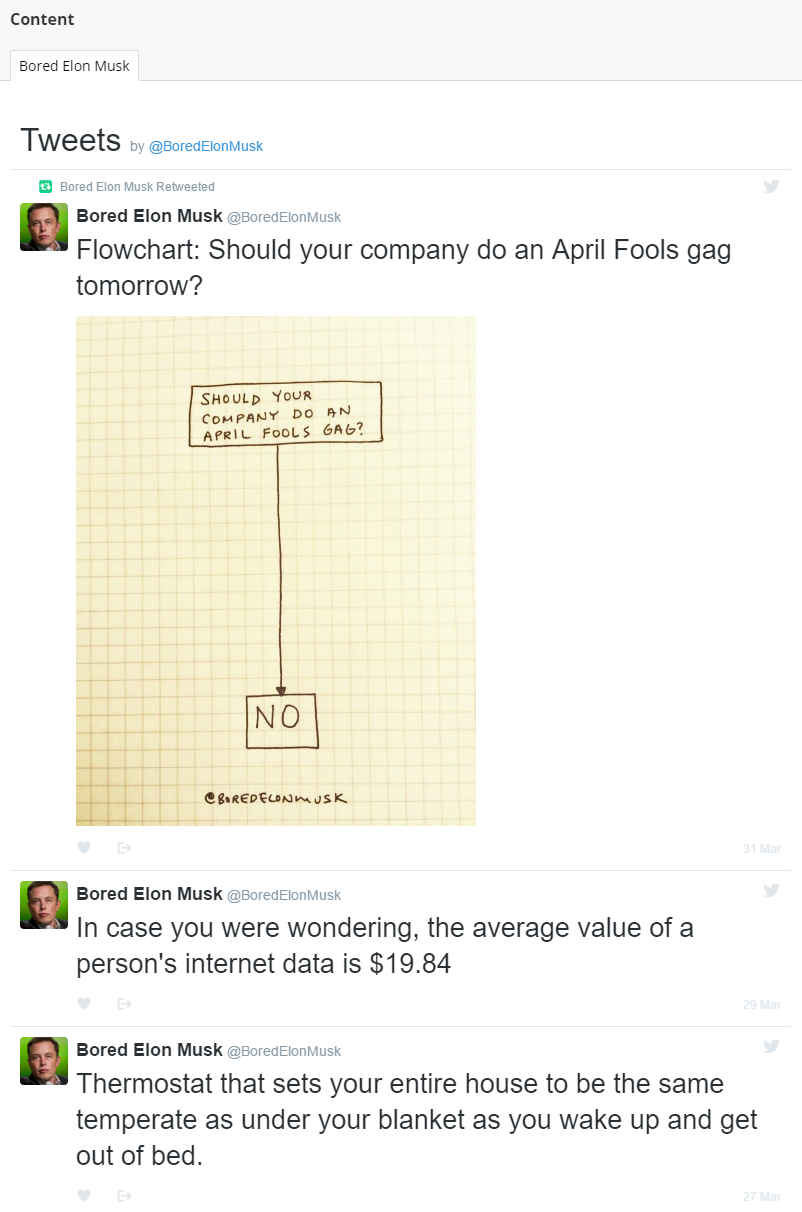Click the avatar on the Thermostat tweet

tap(44, 1061)
